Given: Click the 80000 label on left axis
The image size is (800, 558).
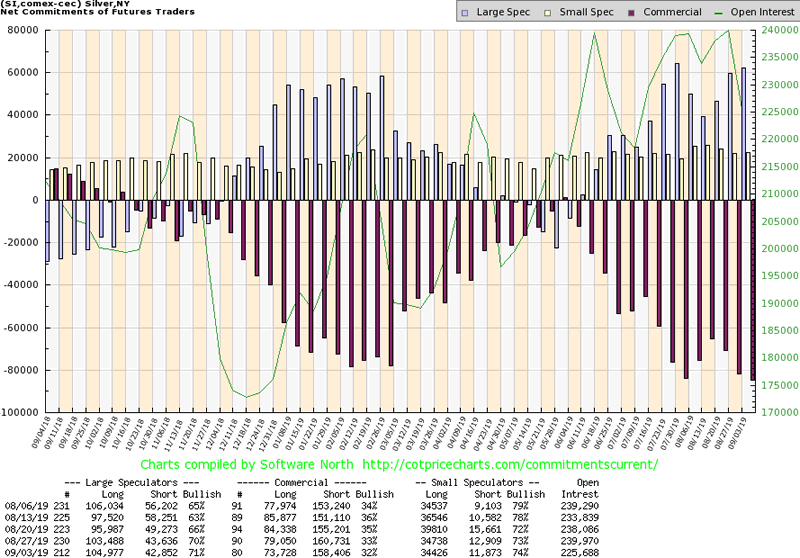Looking at the screenshot, I should tap(20, 30).
